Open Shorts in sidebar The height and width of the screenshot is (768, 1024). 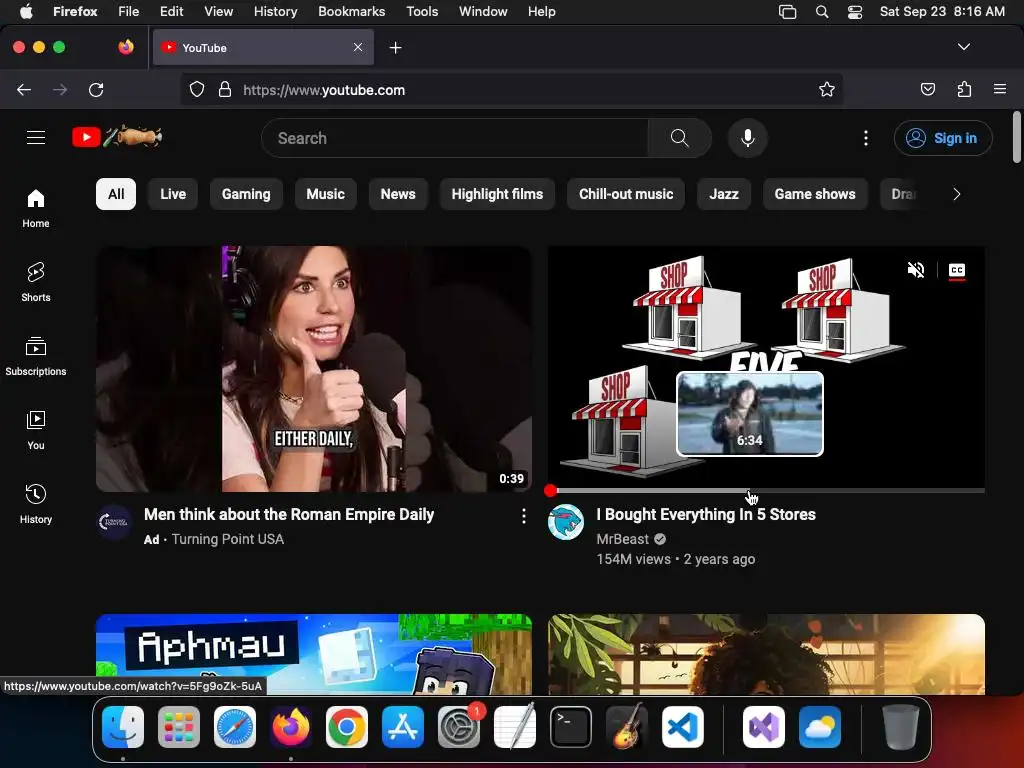click(36, 282)
